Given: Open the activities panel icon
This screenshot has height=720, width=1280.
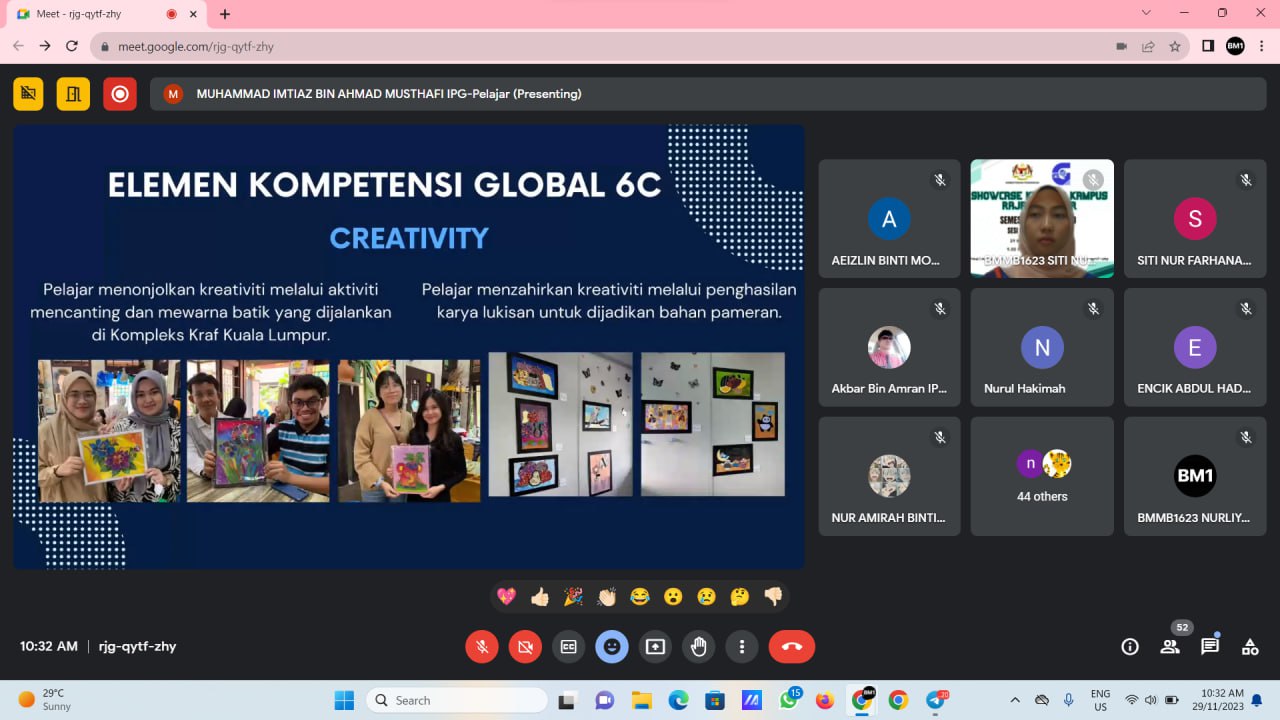Looking at the screenshot, I should tap(1250, 647).
